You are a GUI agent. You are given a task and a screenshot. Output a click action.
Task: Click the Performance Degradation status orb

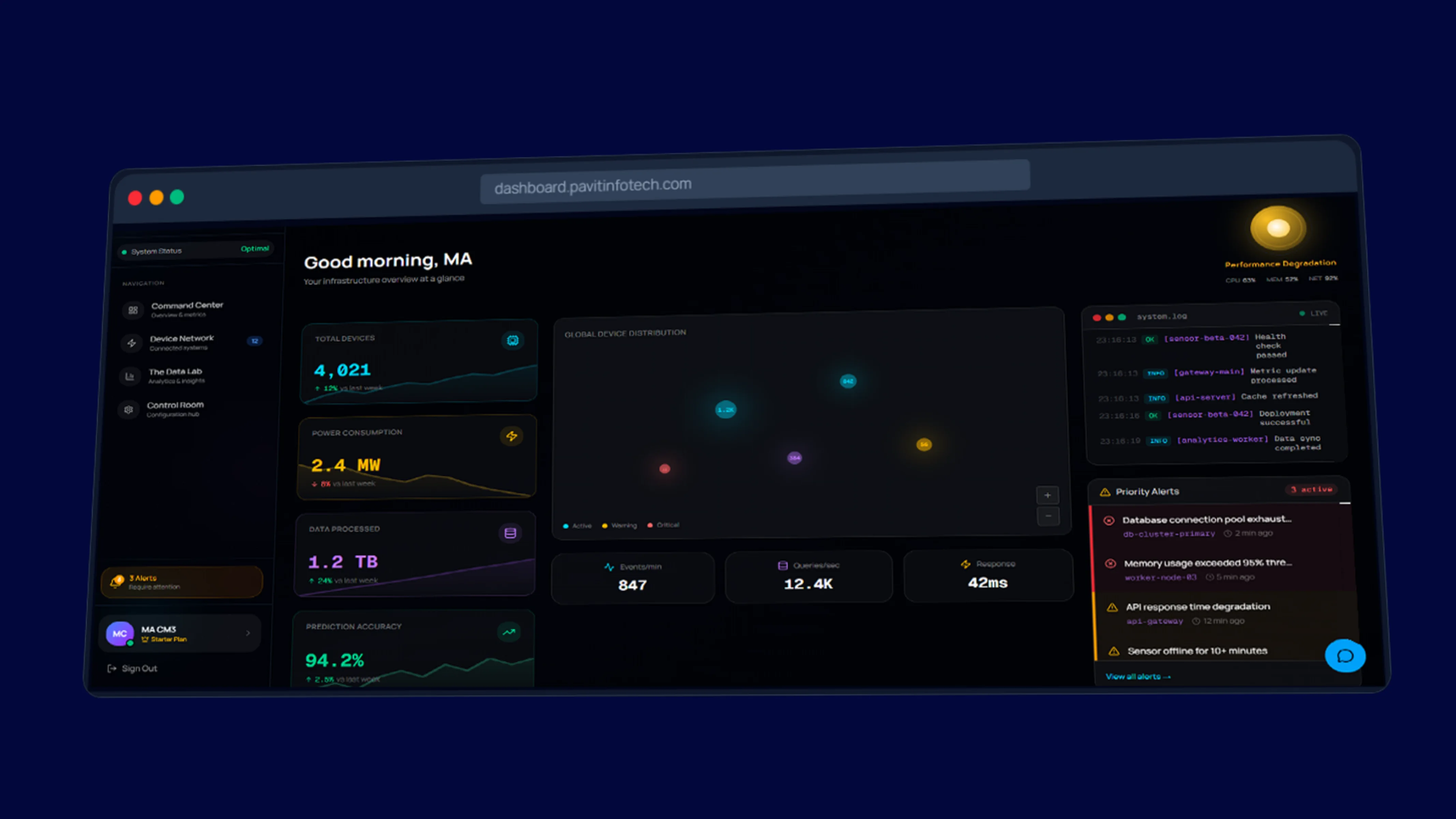(x=1278, y=228)
